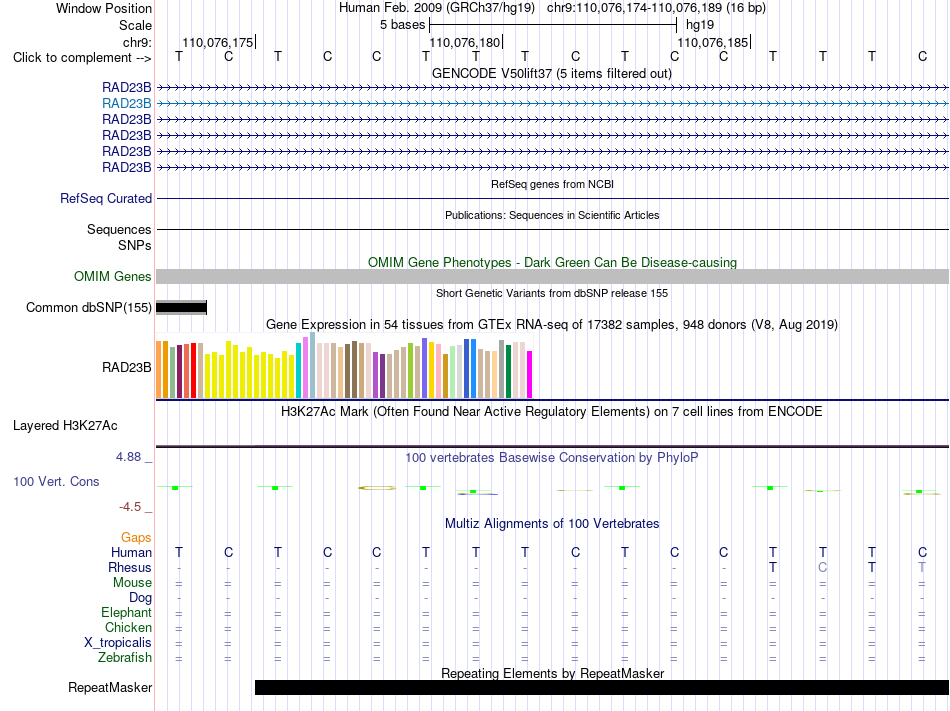Click the first orange GTEx tissue bar

click(159, 369)
